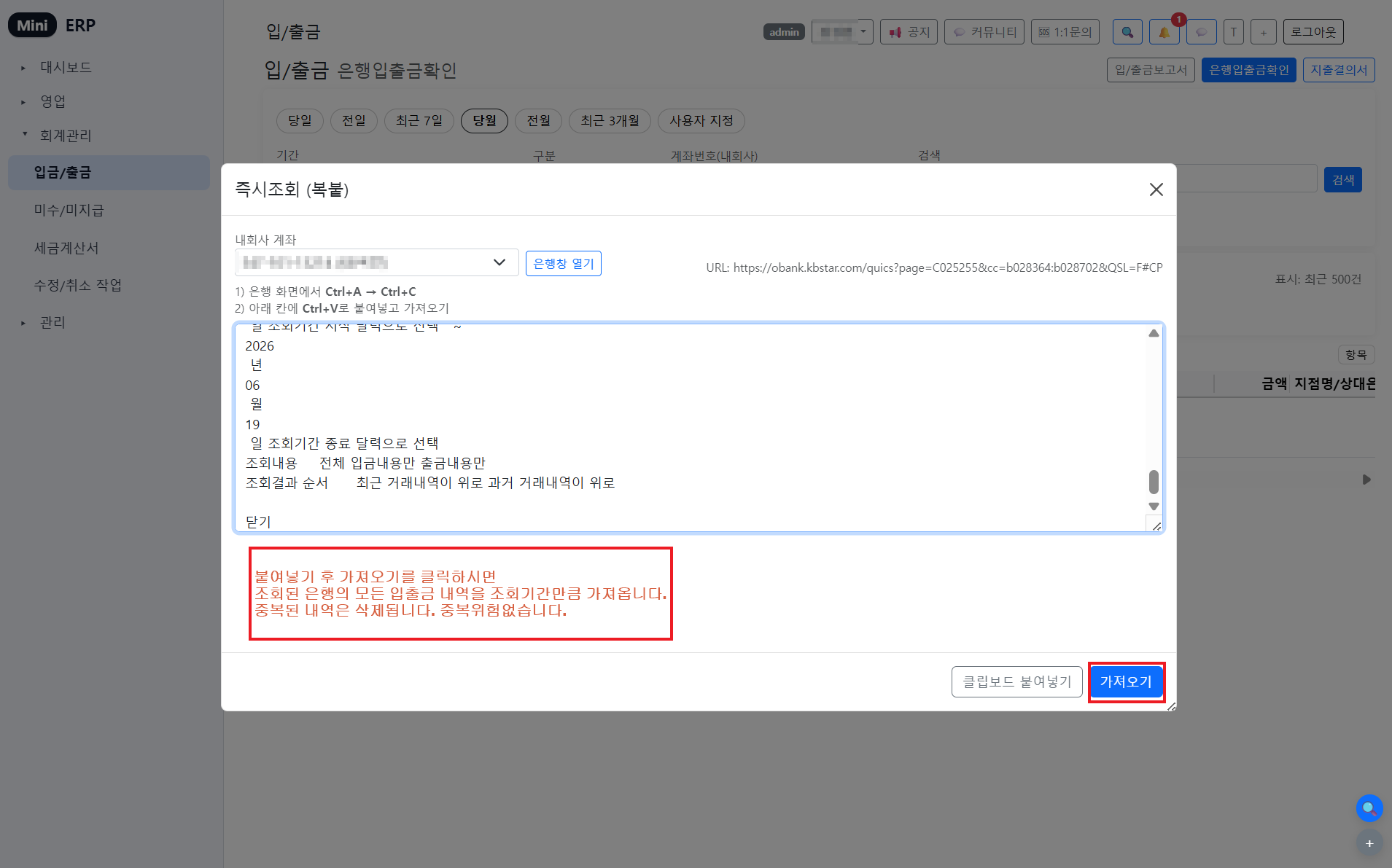
Task: Close the 즉시조회 dialog with X
Action: (x=1156, y=189)
